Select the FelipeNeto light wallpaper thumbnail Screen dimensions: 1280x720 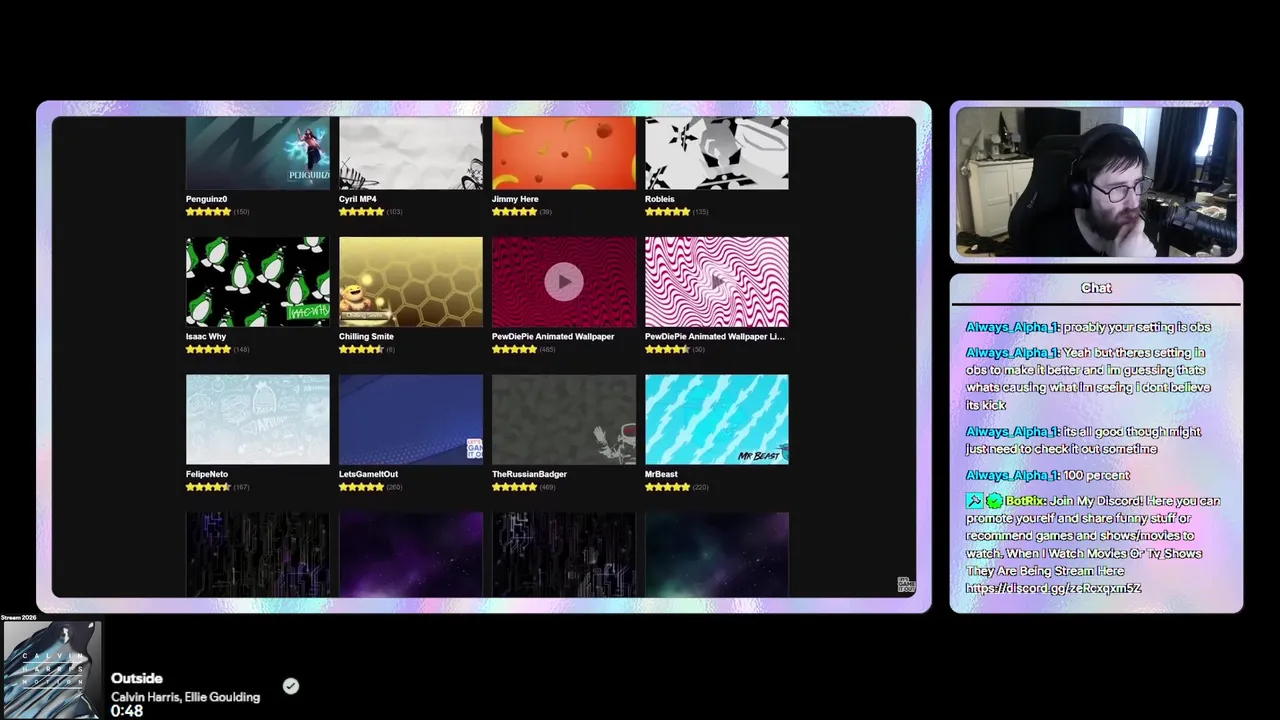coord(257,420)
